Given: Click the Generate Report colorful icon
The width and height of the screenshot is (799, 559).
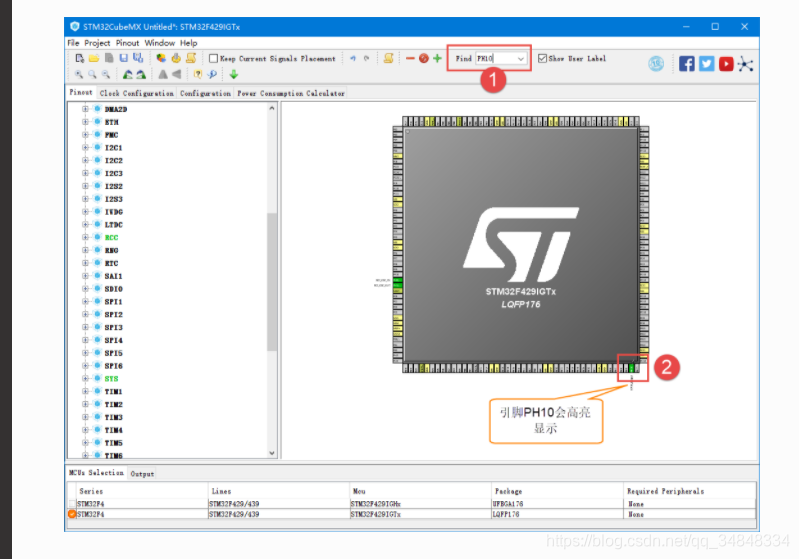Looking at the screenshot, I should pos(161,58).
